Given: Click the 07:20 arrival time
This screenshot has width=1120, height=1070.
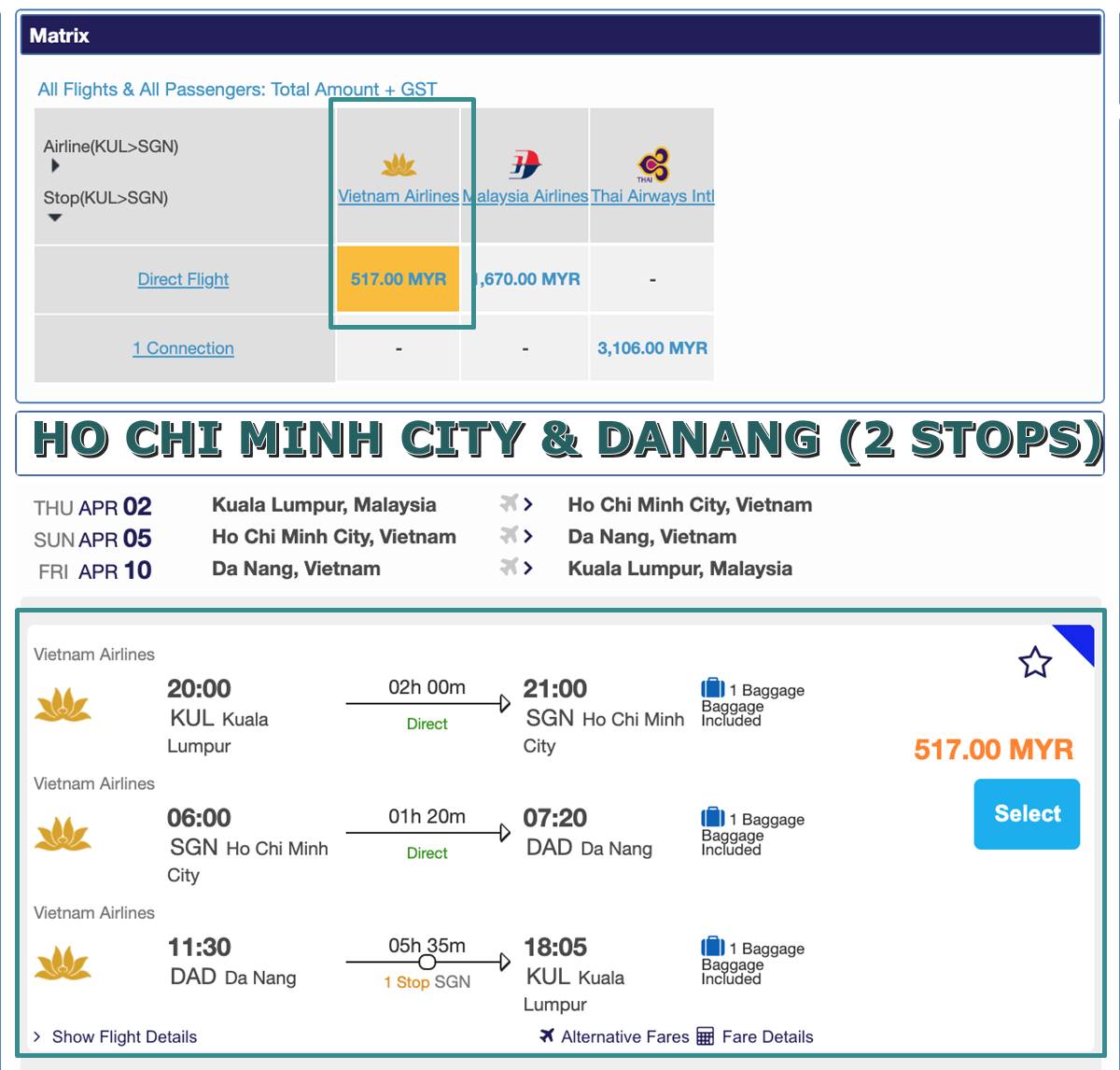Looking at the screenshot, I should tap(555, 818).
